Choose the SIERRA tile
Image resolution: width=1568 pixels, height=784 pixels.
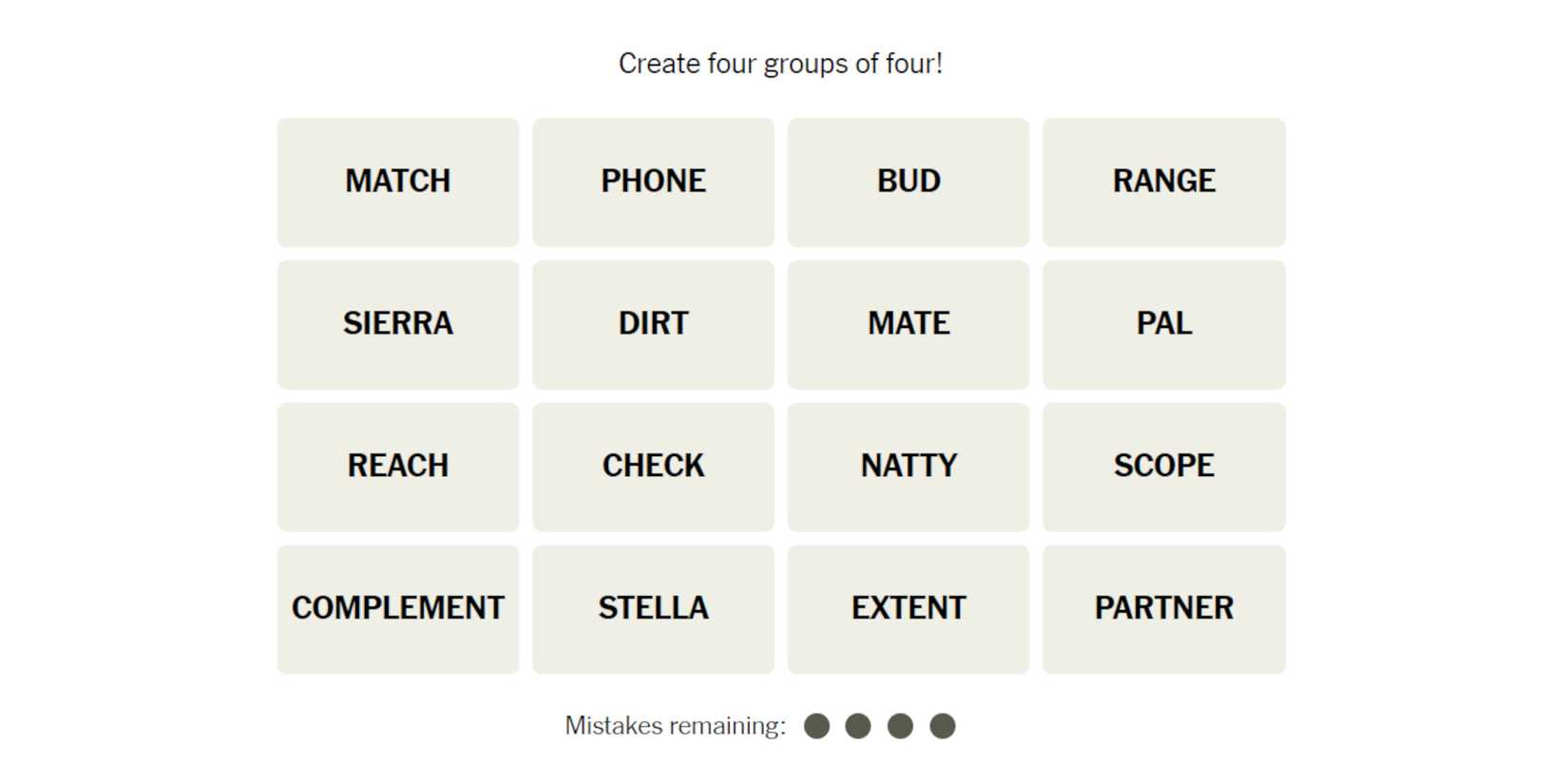pos(398,324)
